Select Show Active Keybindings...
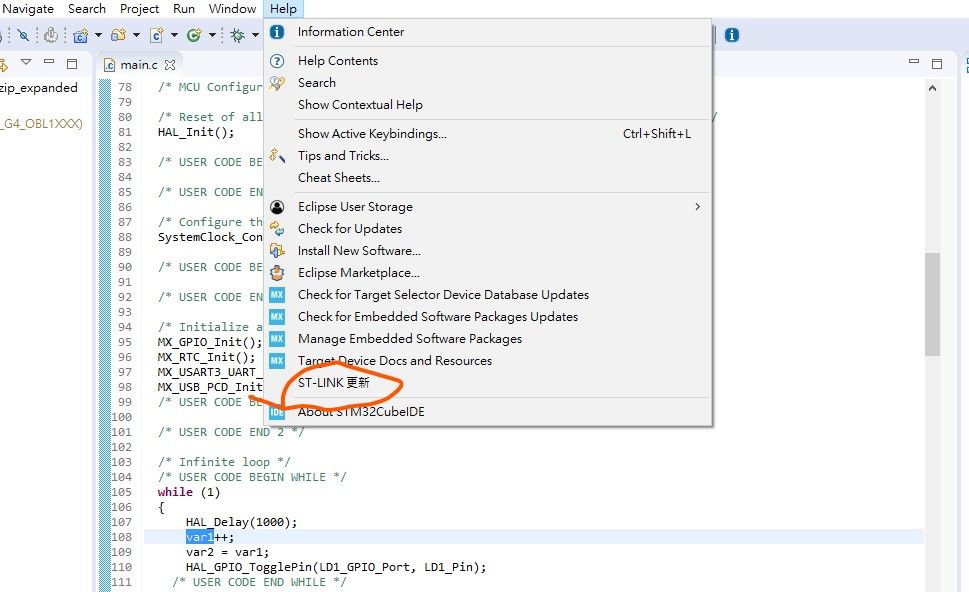 [488, 133]
